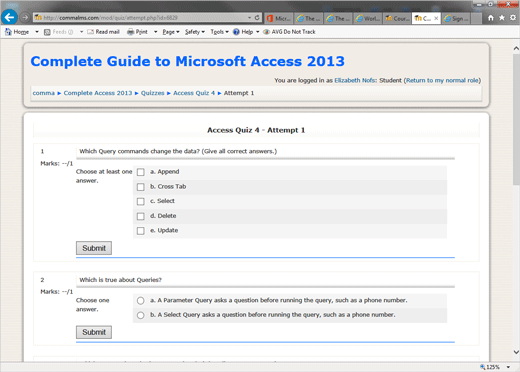Expand the zoom level dropdown arrow

click(508, 367)
